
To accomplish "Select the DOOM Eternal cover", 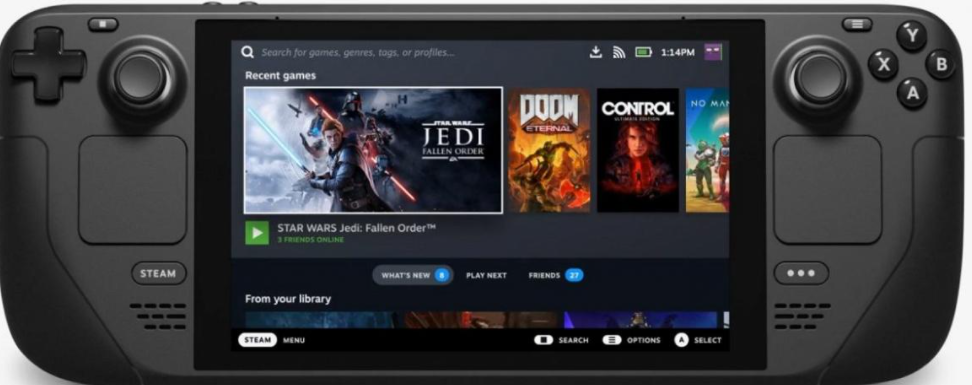I will (x=549, y=150).
